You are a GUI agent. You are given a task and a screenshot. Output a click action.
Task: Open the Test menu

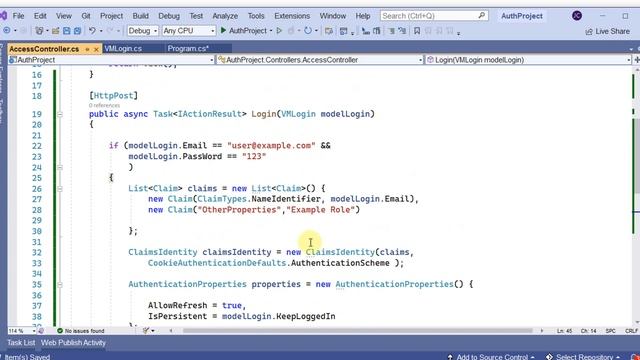(196, 16)
